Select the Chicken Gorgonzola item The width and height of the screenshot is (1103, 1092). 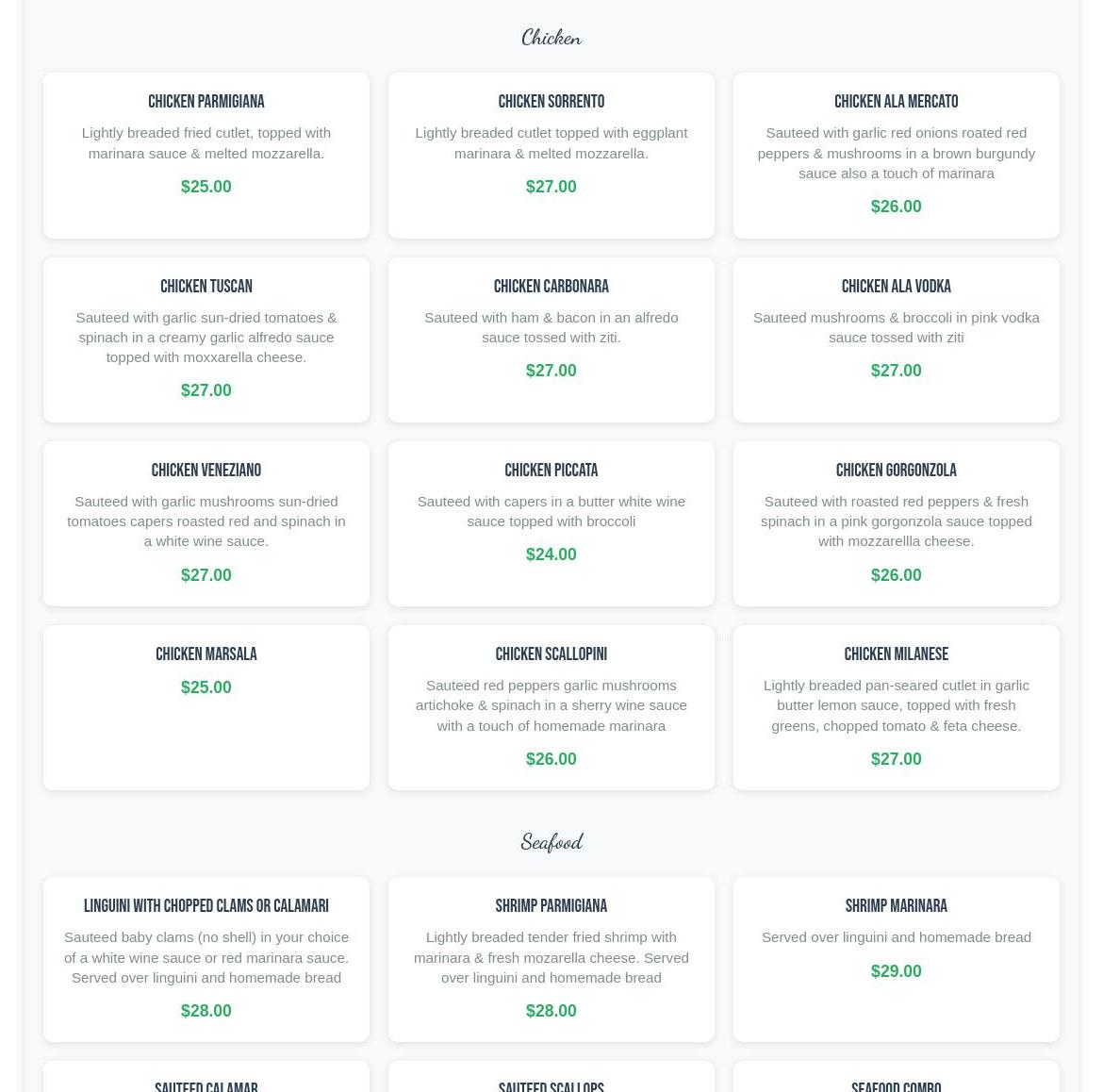tap(897, 523)
